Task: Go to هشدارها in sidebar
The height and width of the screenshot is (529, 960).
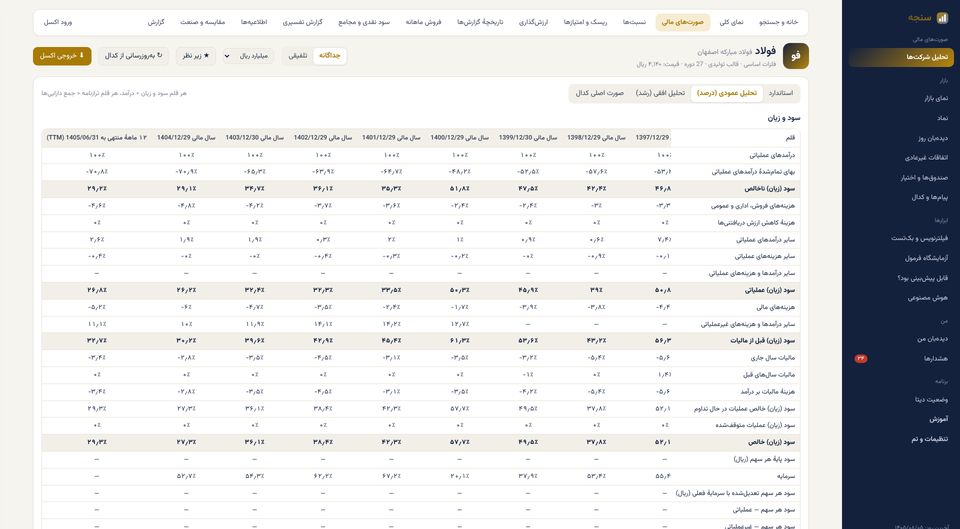Action: coord(901,359)
